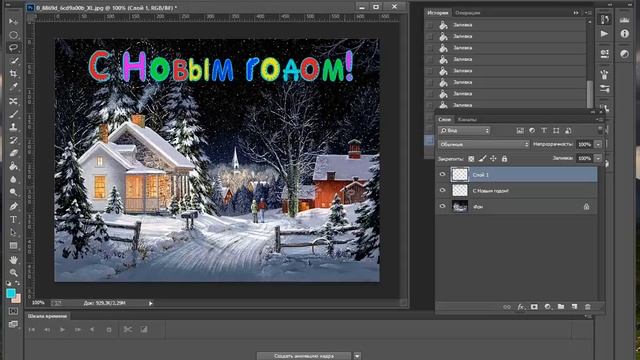The width and height of the screenshot is (640, 360).
Task: Open foreground cyan color swatch
Action: pos(11,293)
